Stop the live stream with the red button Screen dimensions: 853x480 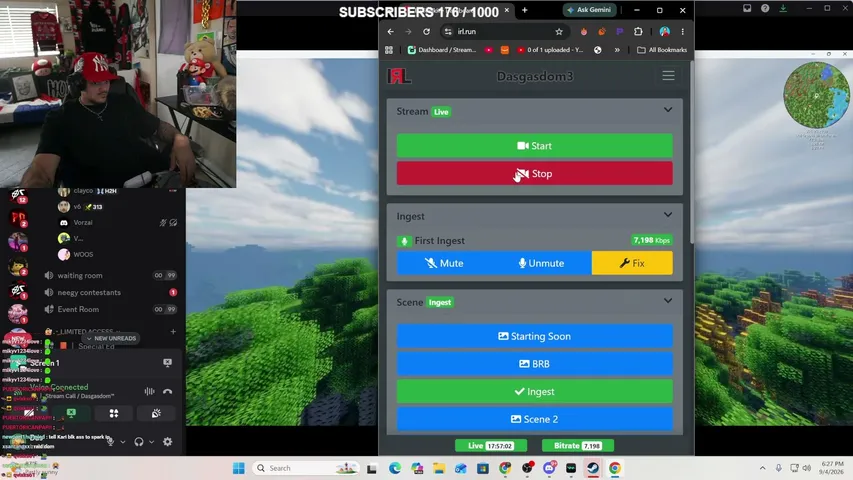[534, 174]
